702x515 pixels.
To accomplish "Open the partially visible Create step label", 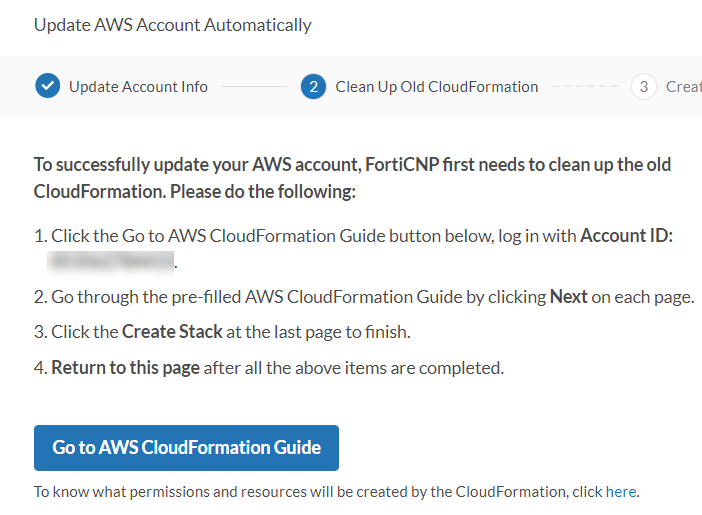I will coord(683,86).
